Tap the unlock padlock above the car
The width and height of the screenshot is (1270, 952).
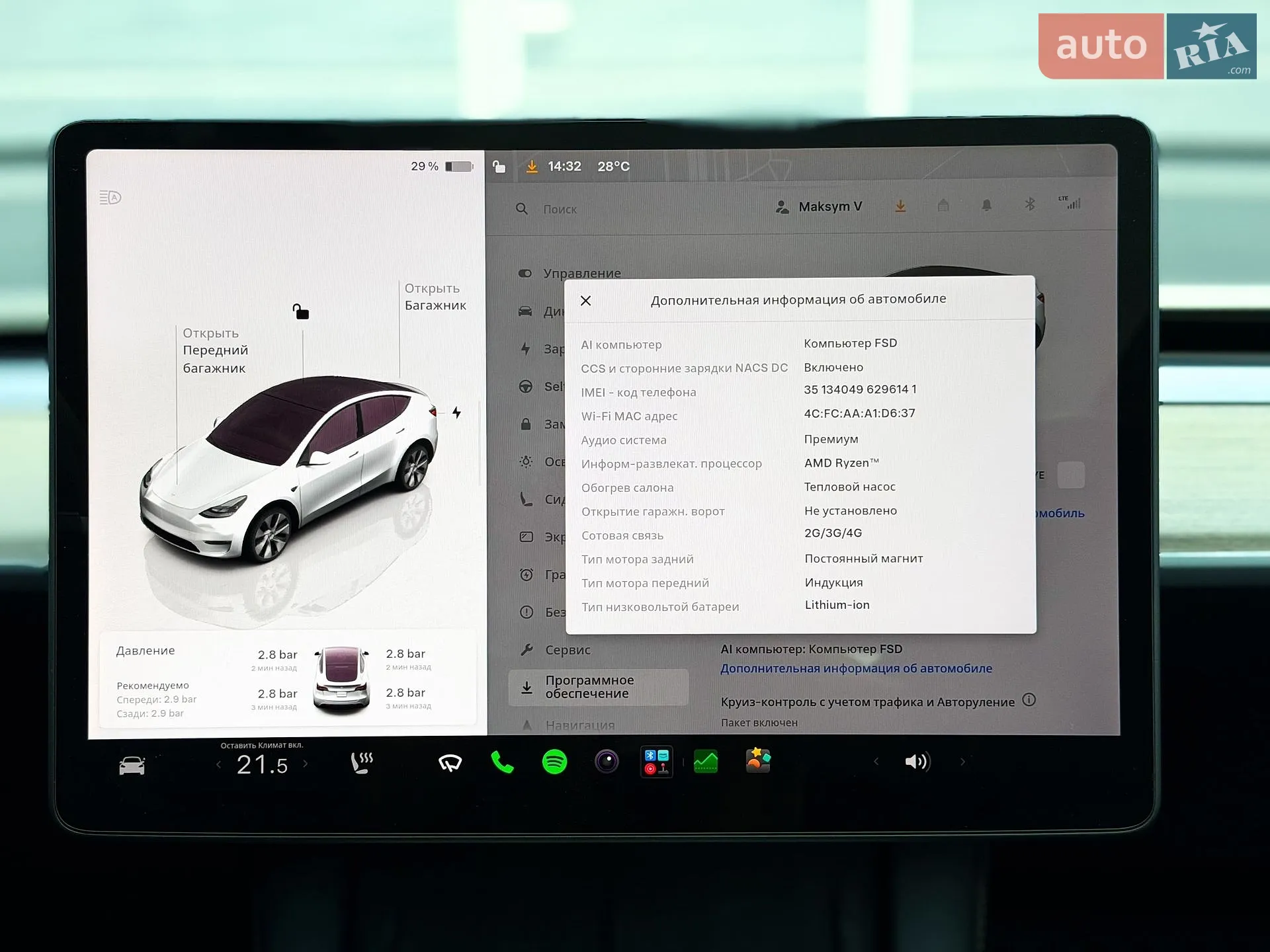coord(301,311)
